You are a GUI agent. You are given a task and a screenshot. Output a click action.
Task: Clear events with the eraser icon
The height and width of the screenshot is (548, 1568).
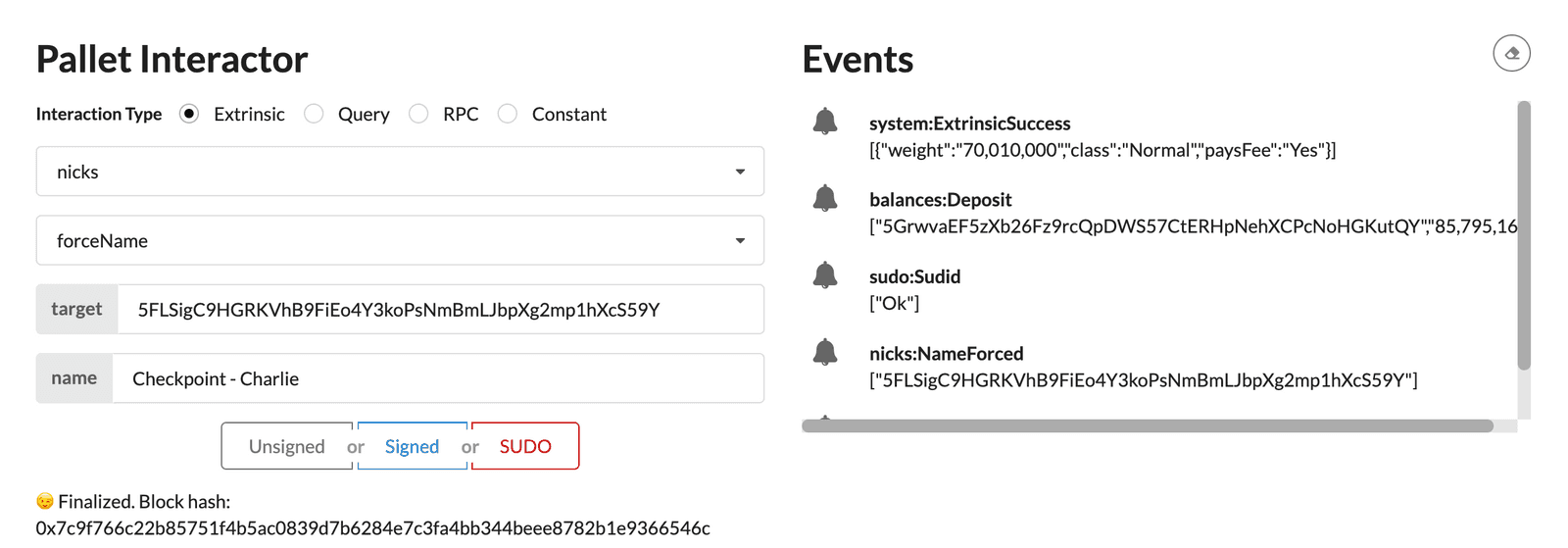[x=1511, y=53]
